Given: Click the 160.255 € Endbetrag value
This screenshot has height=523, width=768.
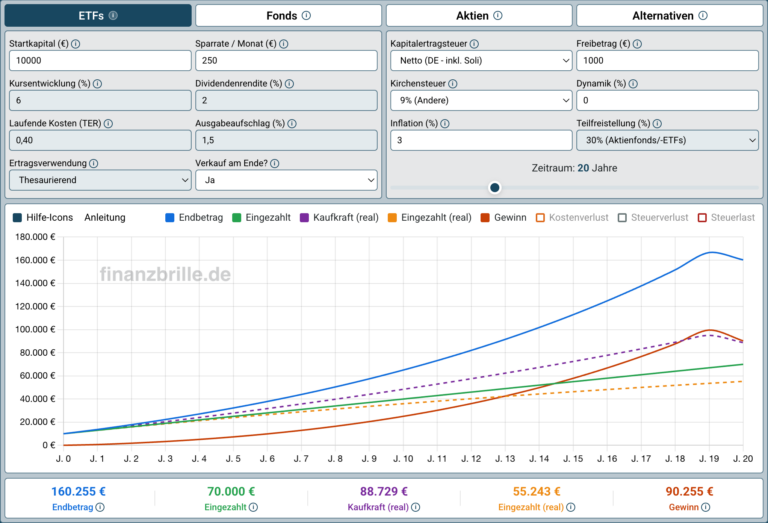Looking at the screenshot, I should click(78, 492).
